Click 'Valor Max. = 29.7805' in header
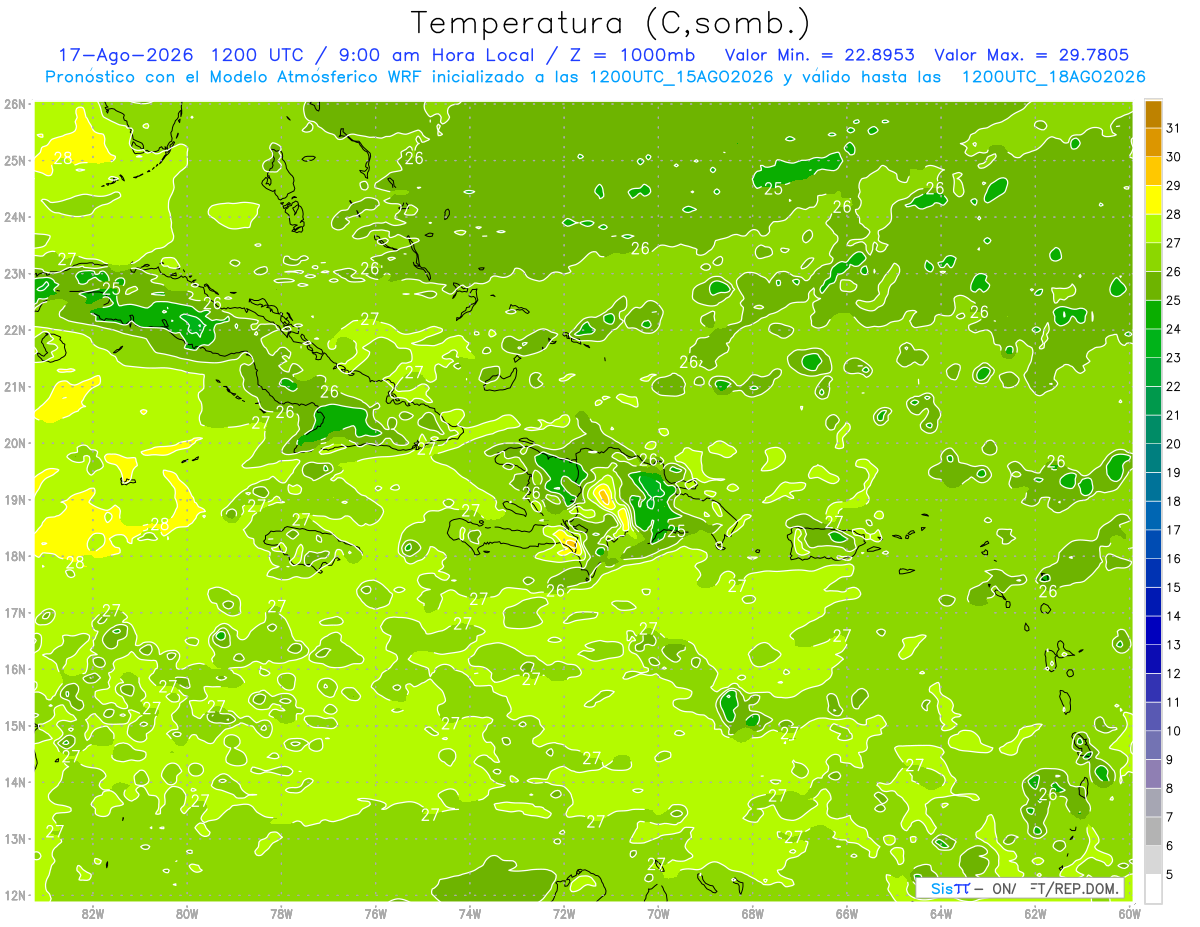Screen dimensions: 1200x927 click(x=1031, y=56)
